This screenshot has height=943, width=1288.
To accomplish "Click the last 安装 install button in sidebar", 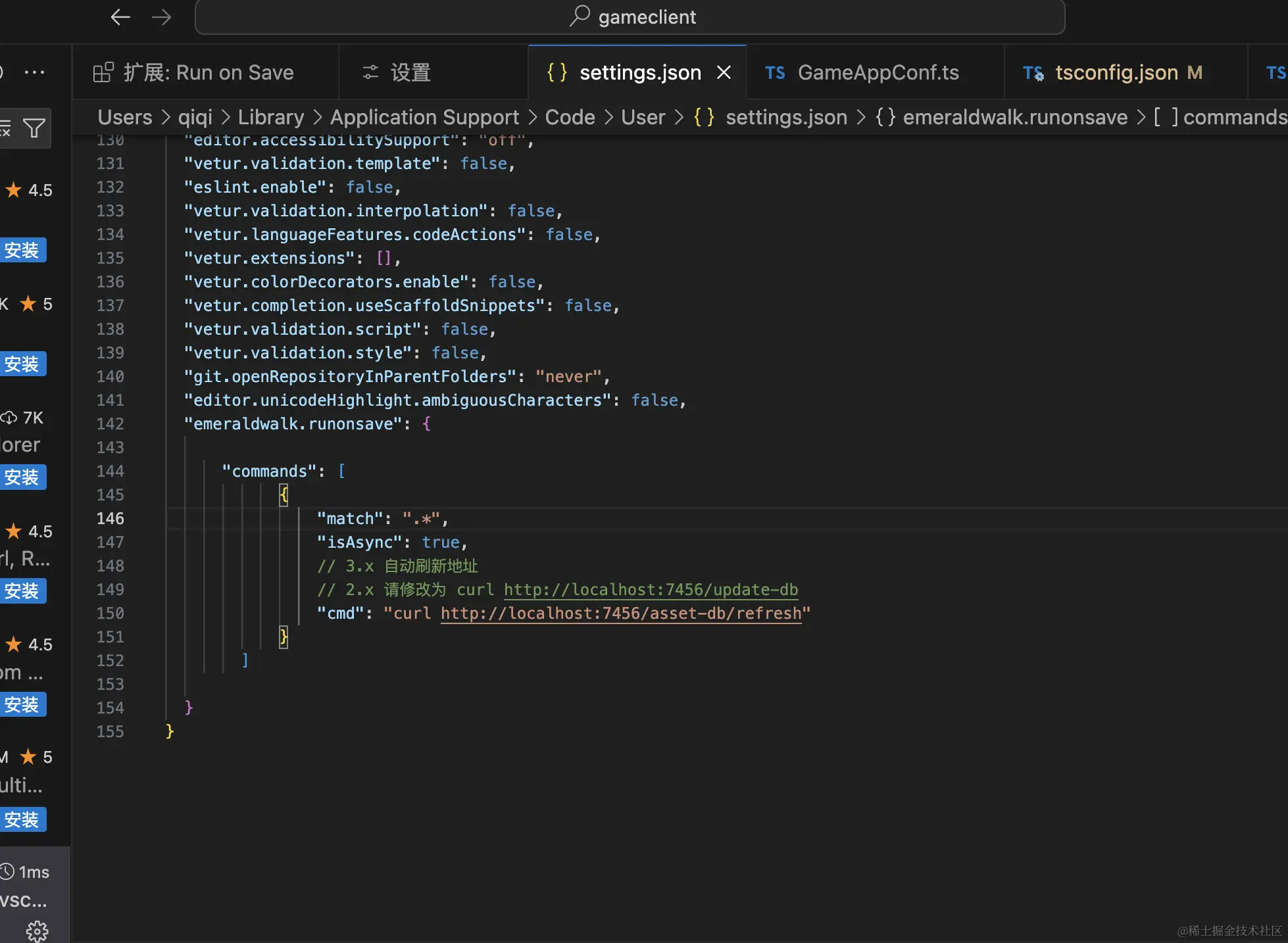I will tap(22, 819).
